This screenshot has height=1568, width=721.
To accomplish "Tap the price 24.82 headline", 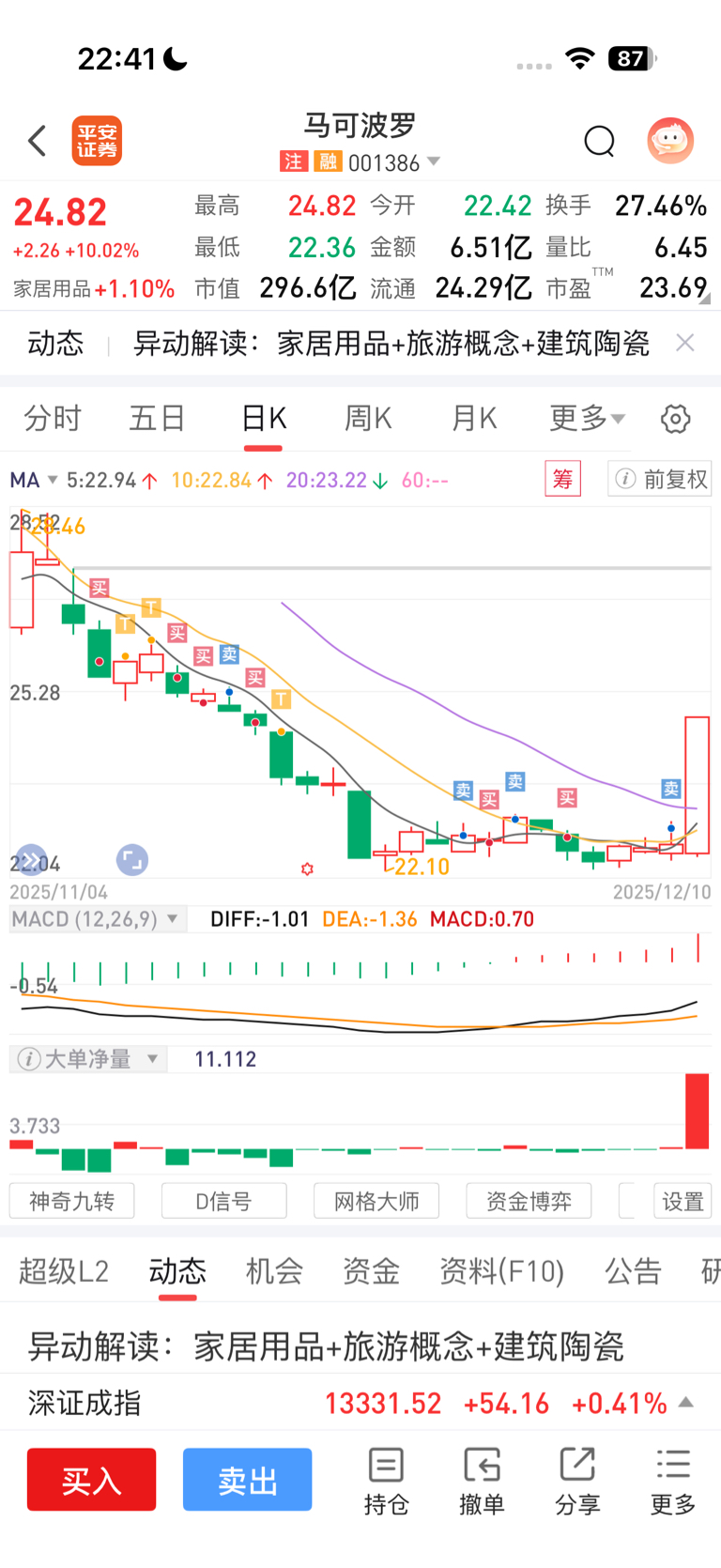I will (x=60, y=212).
